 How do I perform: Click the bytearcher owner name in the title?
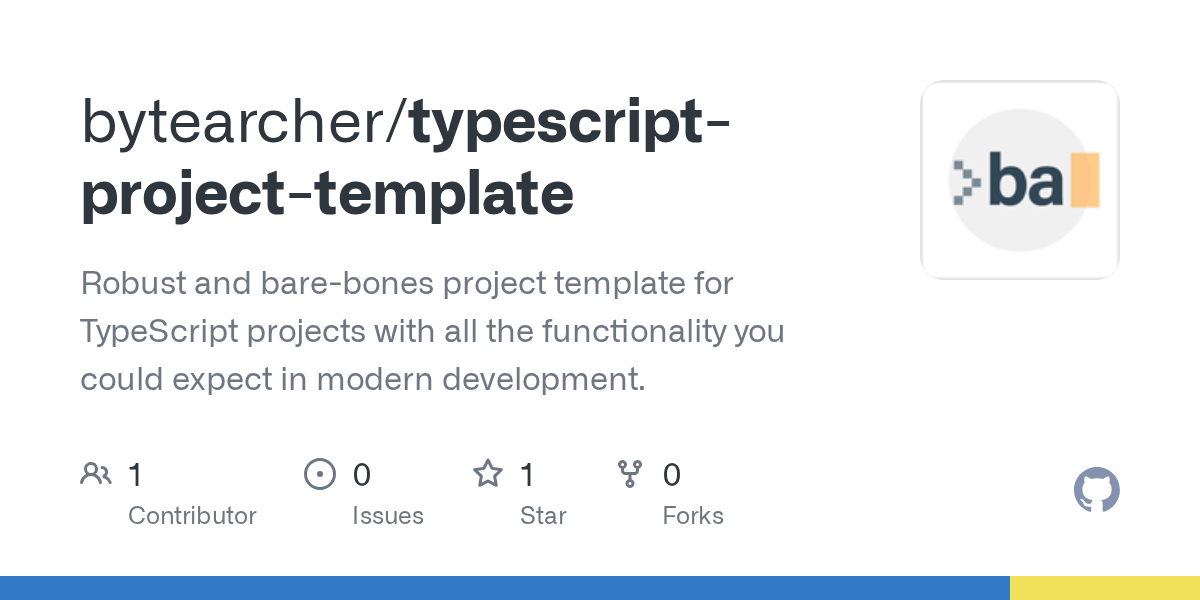tap(240, 123)
